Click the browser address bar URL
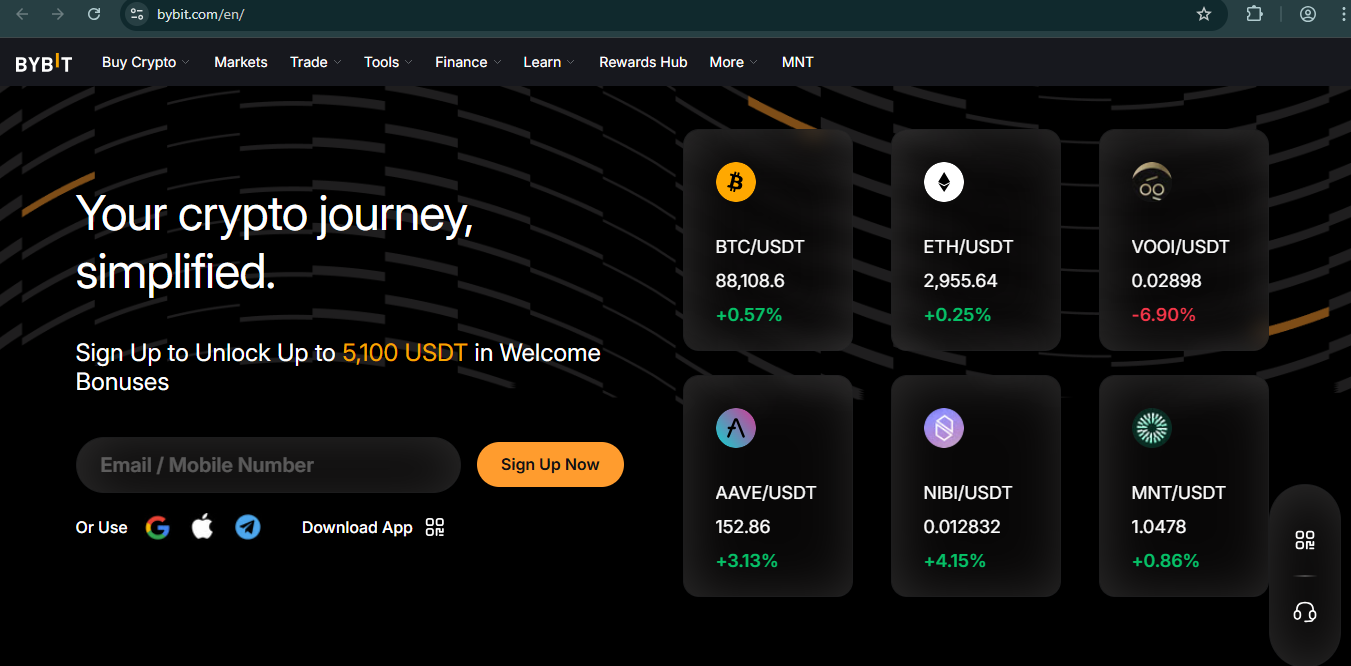Image resolution: width=1351 pixels, height=666 pixels. 201,14
